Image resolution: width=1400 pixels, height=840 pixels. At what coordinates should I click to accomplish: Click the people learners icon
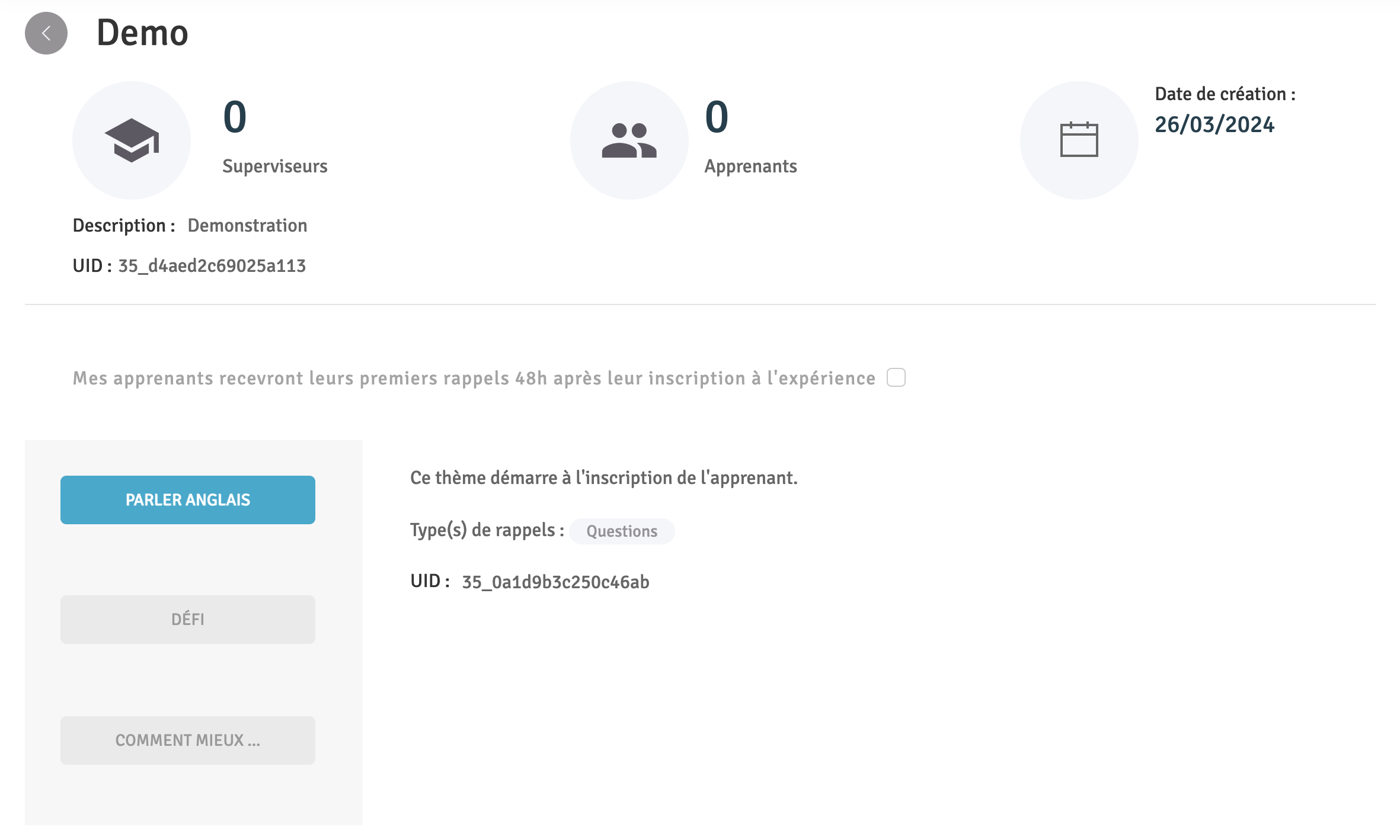[x=629, y=140]
